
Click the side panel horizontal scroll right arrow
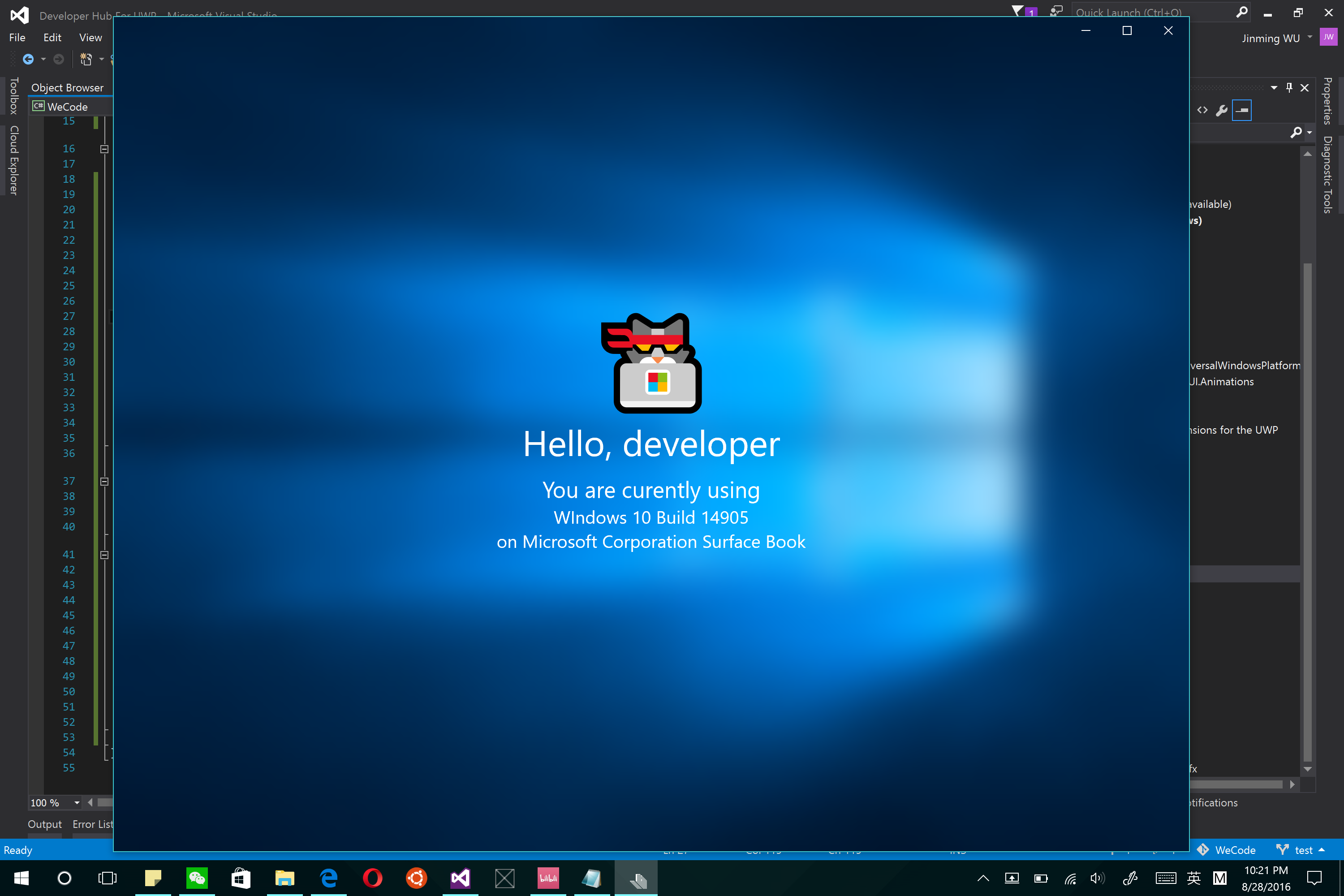coord(1292,784)
